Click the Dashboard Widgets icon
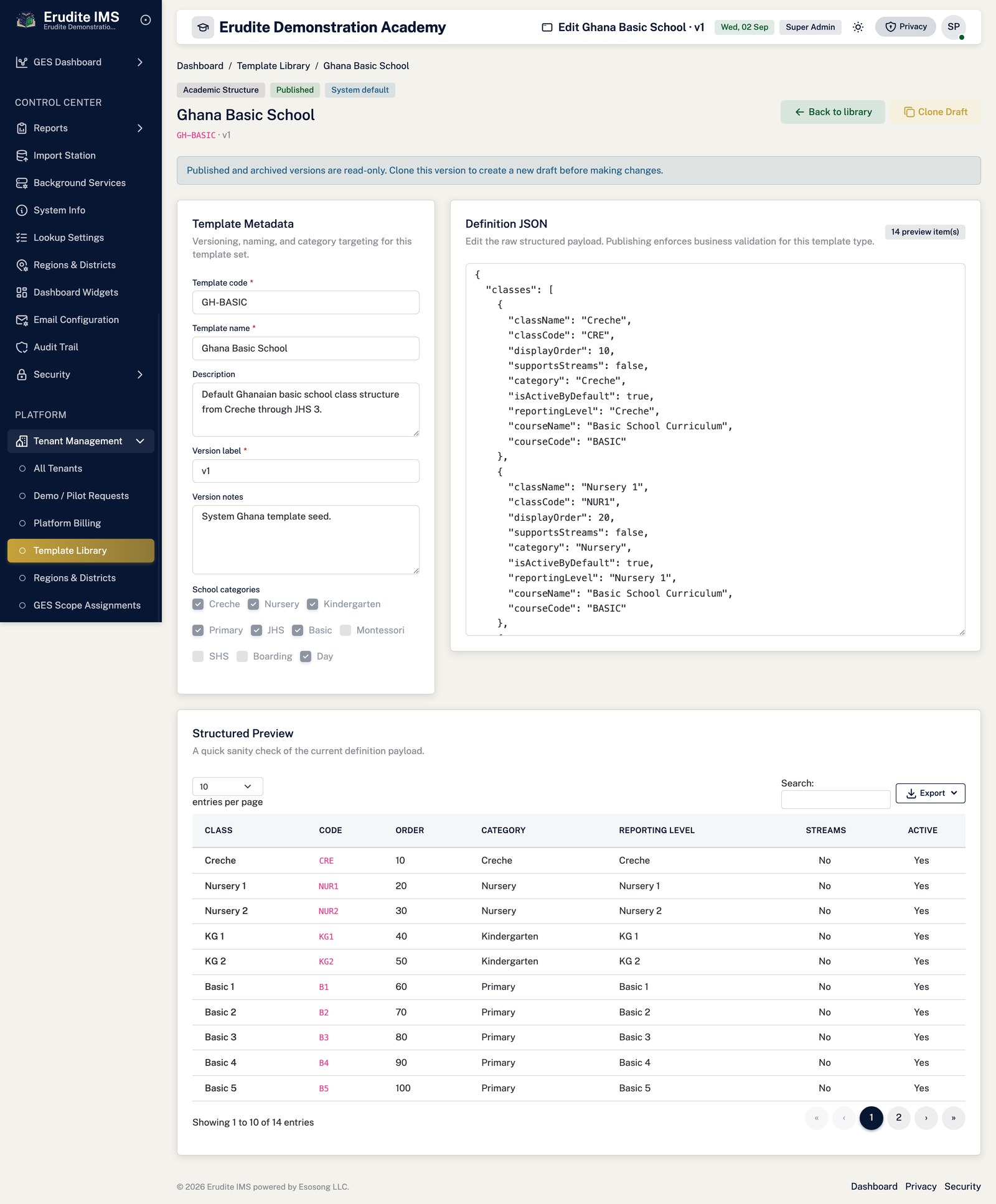The height and width of the screenshot is (1204, 996). click(22, 292)
